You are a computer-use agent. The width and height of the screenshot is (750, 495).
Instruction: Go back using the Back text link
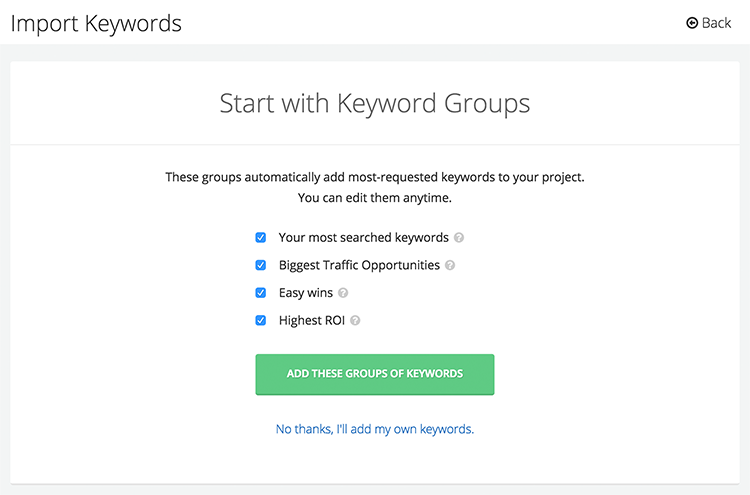tap(716, 23)
